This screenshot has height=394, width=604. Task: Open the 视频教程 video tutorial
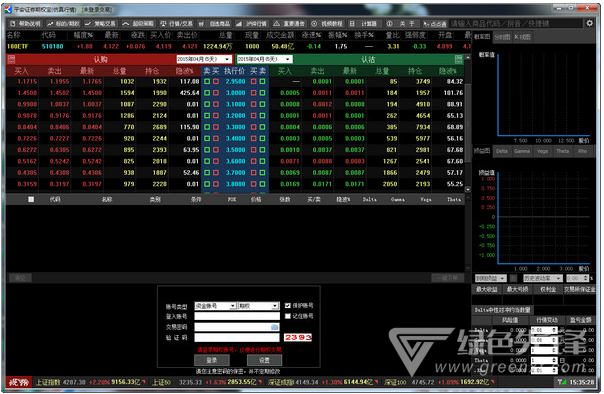tap(327, 23)
